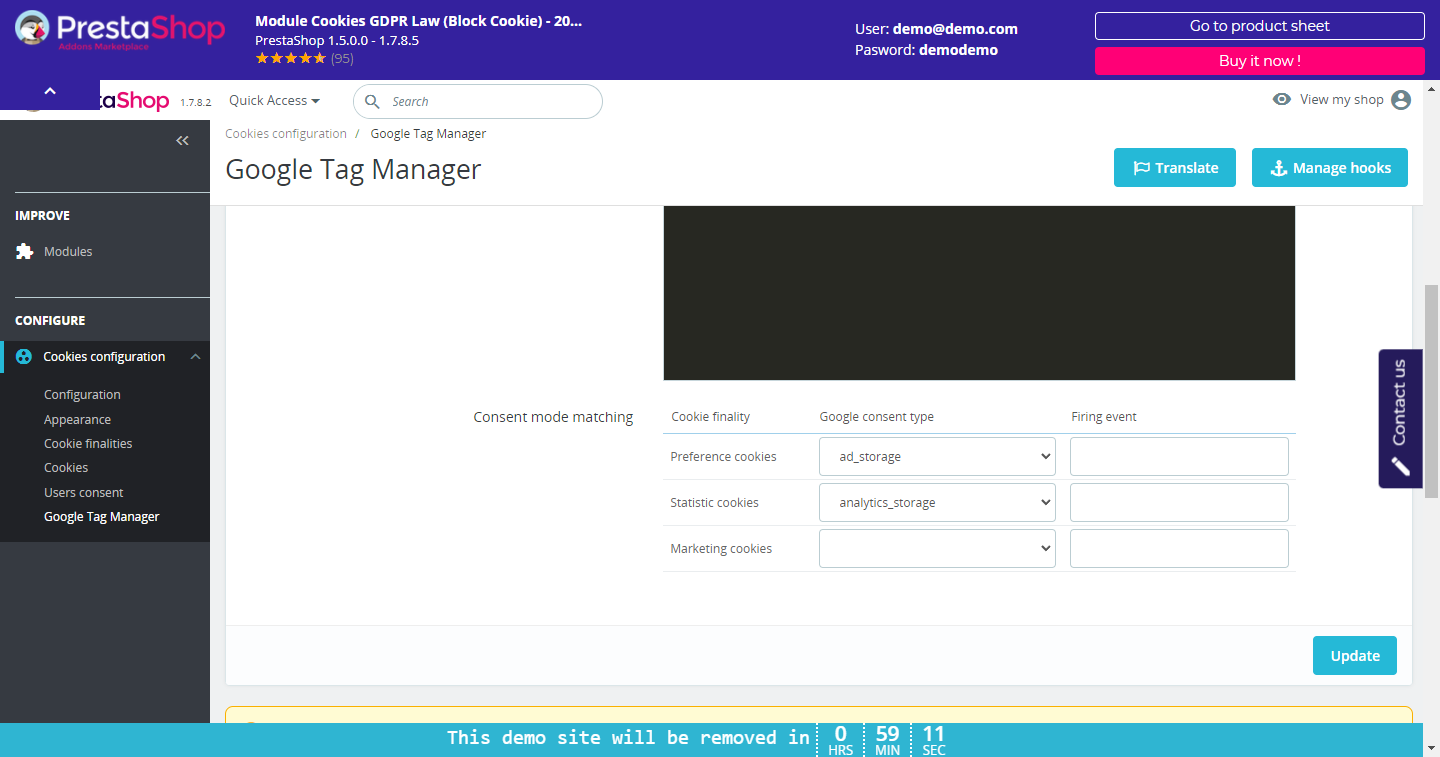The height and width of the screenshot is (757, 1440).
Task: Open Google consent type dropdown for Statistic cookies
Action: click(x=937, y=502)
